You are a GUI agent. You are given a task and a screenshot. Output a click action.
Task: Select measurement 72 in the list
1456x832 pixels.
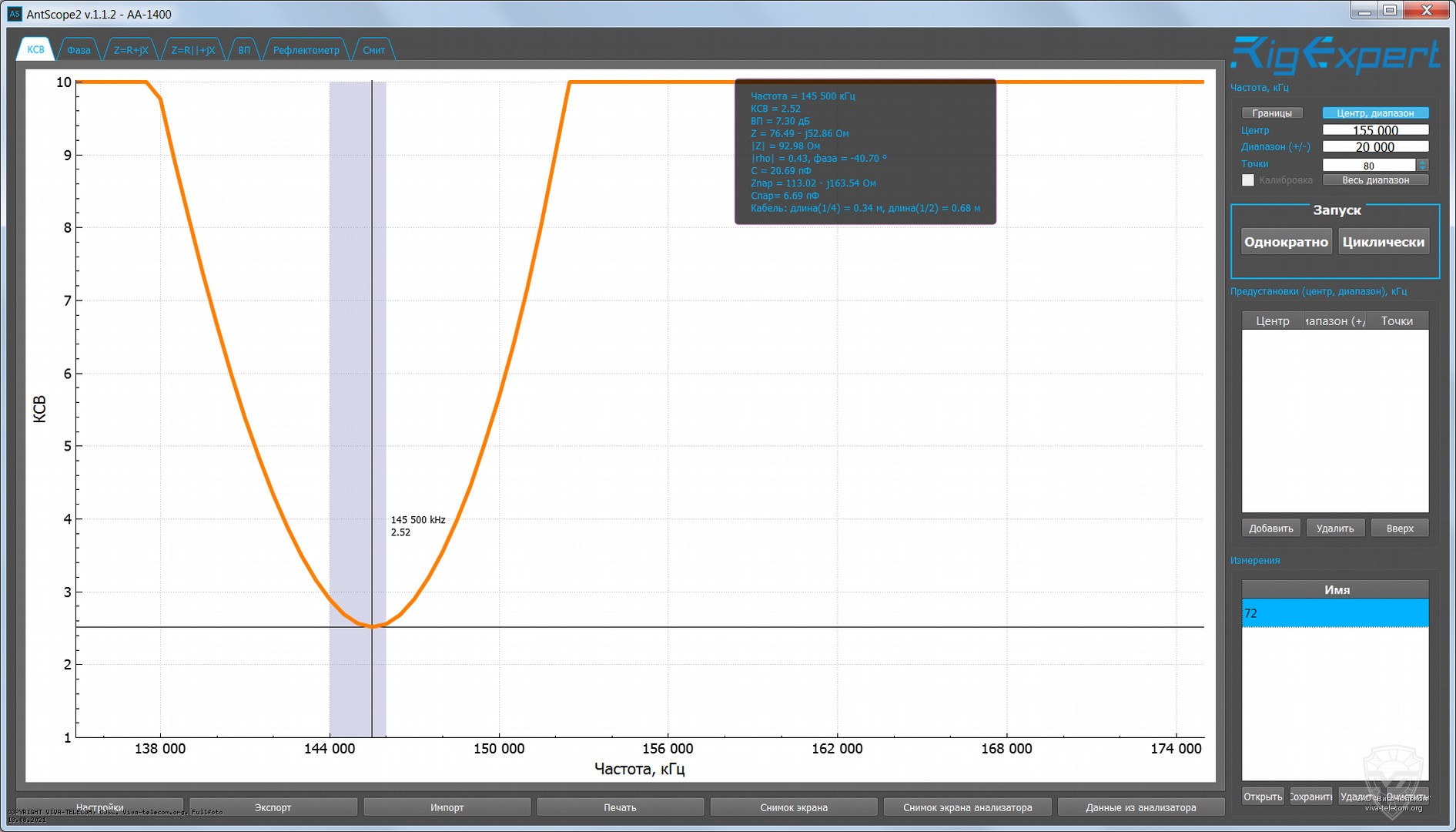click(1334, 613)
